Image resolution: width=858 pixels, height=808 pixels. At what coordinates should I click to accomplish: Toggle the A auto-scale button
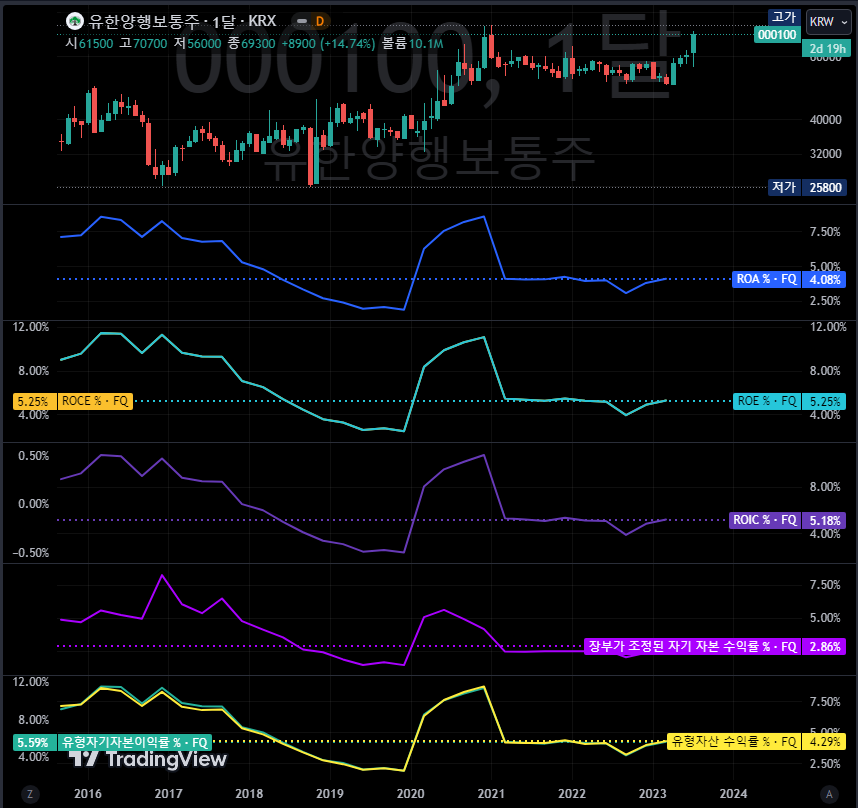click(829, 794)
